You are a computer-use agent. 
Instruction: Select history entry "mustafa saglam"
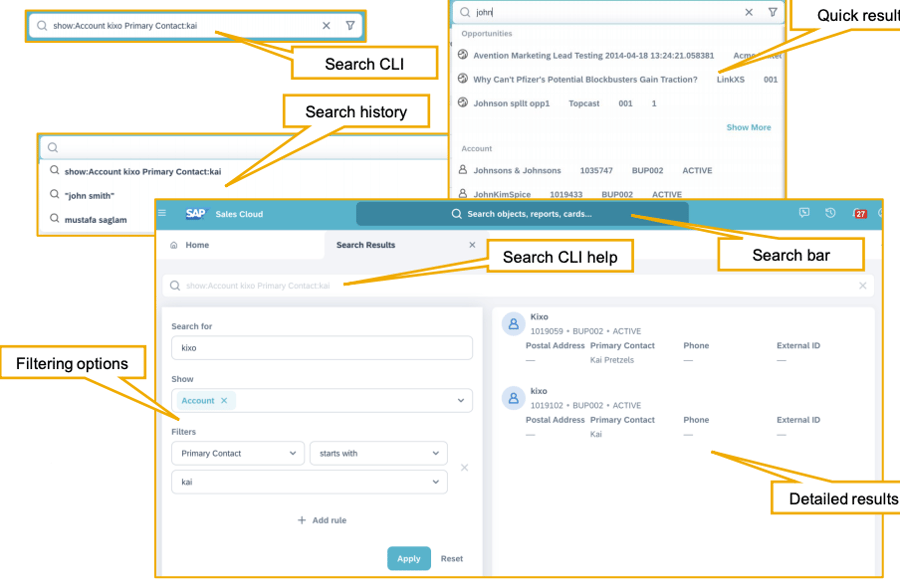(x=96, y=219)
